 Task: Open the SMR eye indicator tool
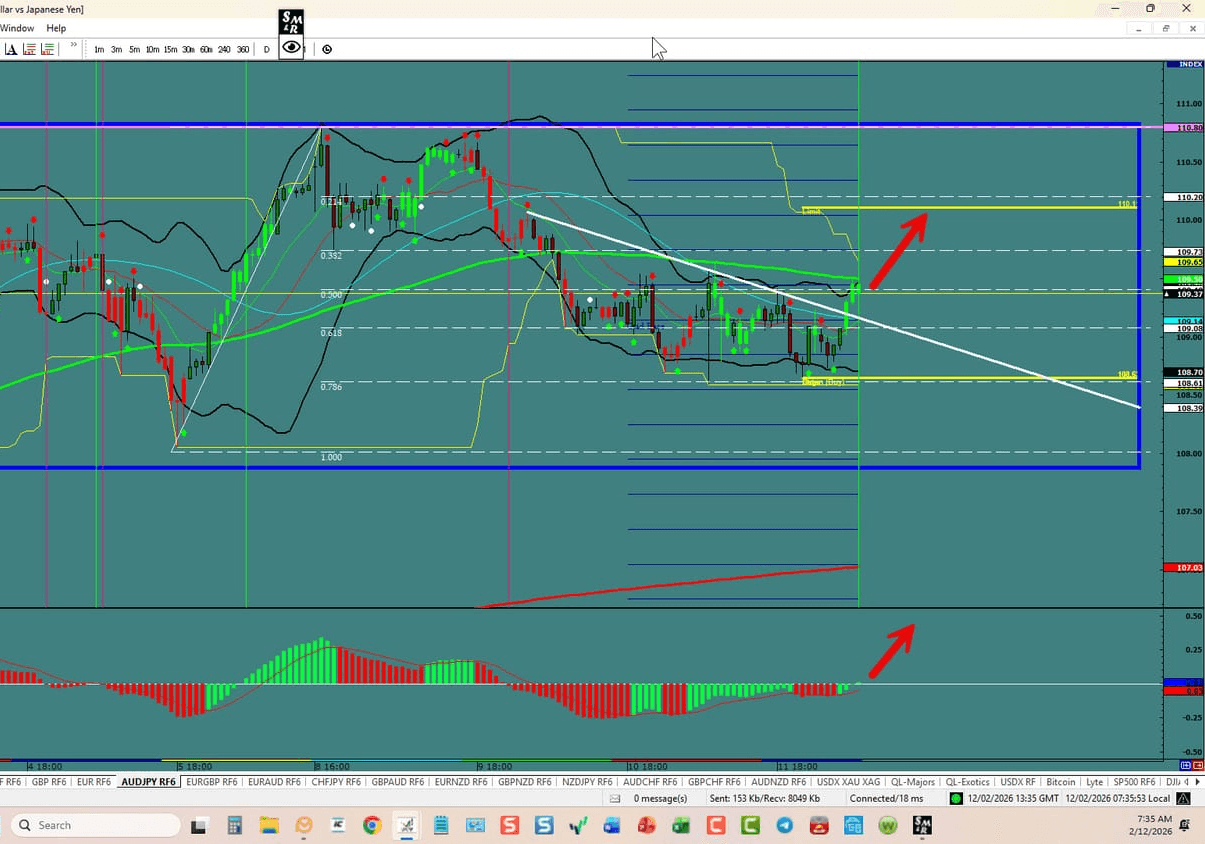tap(290, 47)
